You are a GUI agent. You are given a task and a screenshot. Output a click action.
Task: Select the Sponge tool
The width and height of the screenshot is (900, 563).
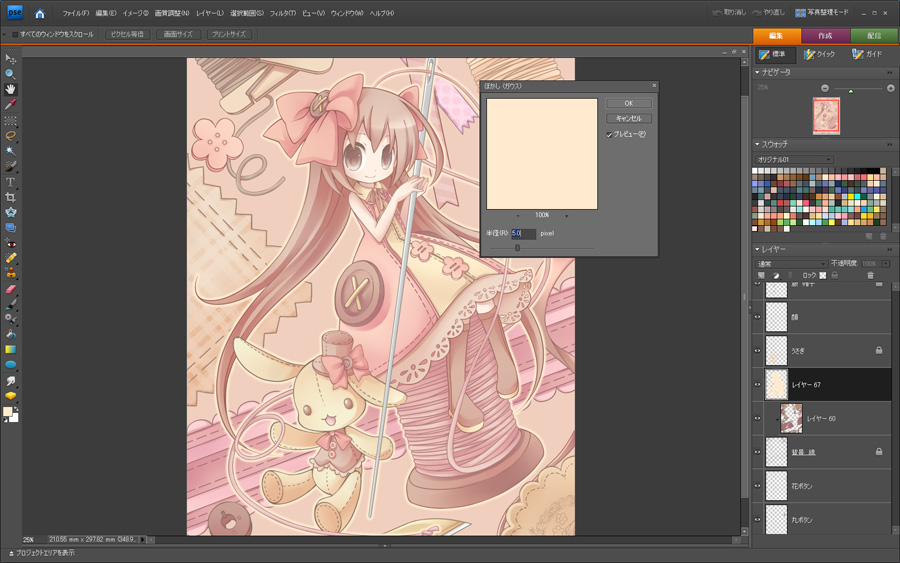[10, 396]
